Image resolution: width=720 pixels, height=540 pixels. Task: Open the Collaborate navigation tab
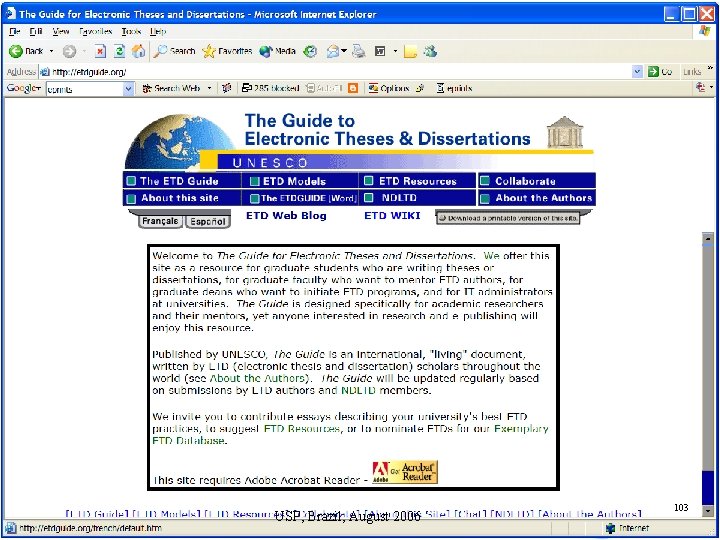click(537, 181)
